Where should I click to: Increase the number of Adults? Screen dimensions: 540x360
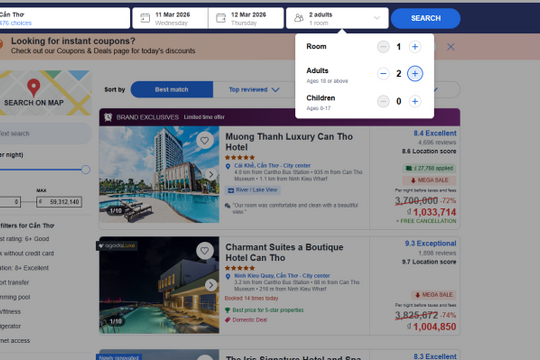[415, 73]
